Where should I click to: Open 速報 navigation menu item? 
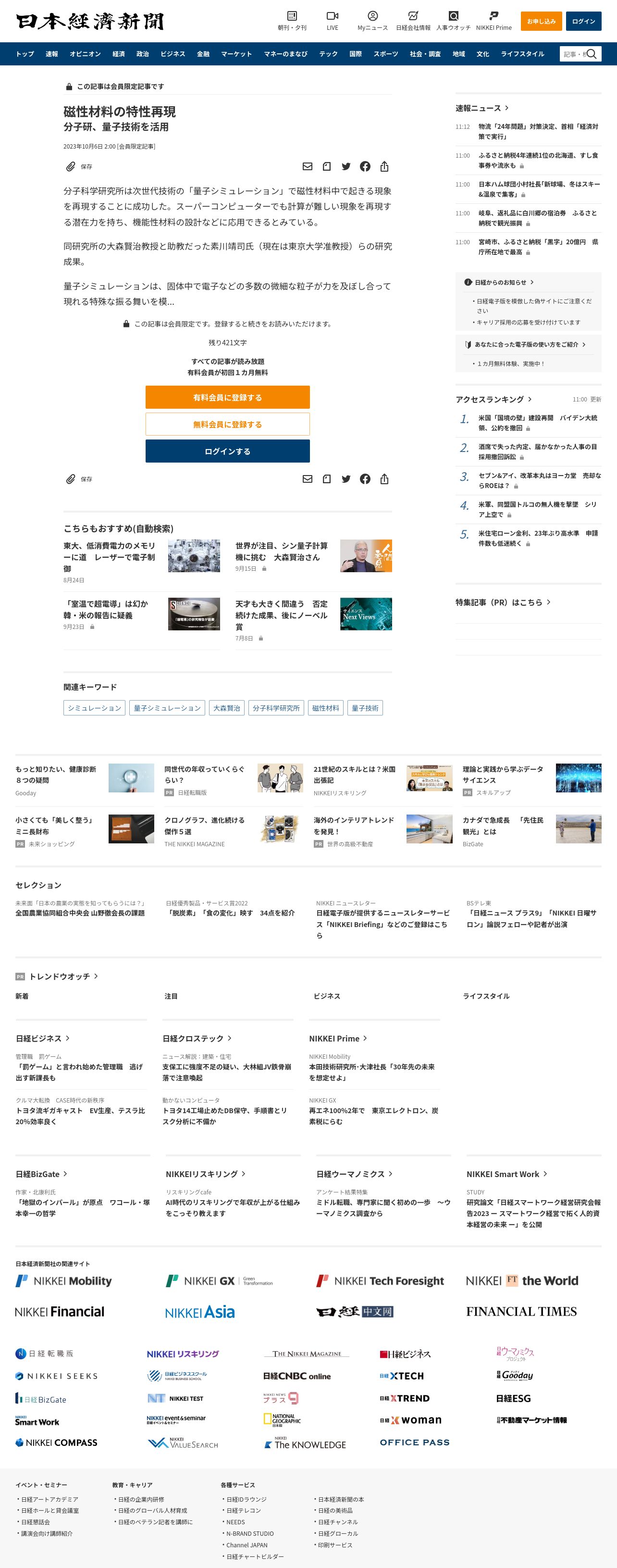(x=52, y=53)
